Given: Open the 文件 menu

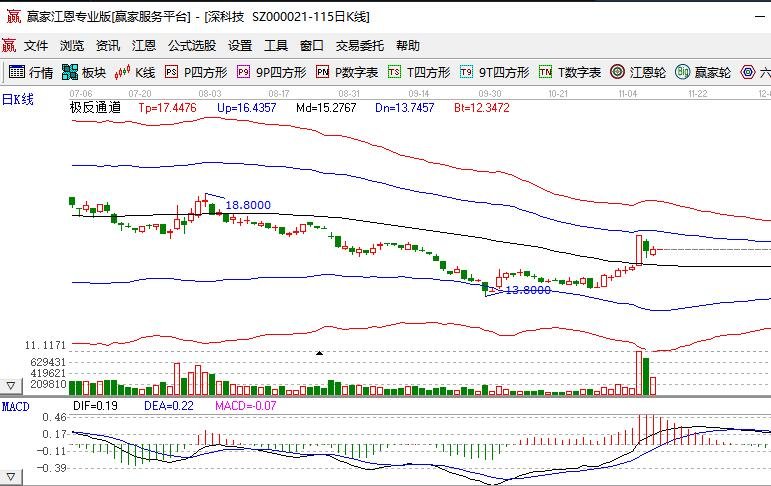Looking at the screenshot, I should (x=36, y=46).
